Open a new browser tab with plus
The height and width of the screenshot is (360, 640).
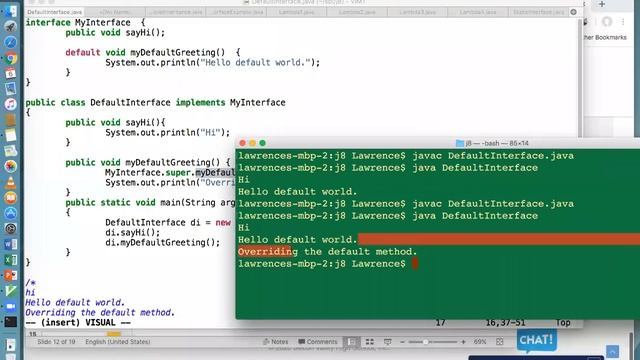point(602,4)
